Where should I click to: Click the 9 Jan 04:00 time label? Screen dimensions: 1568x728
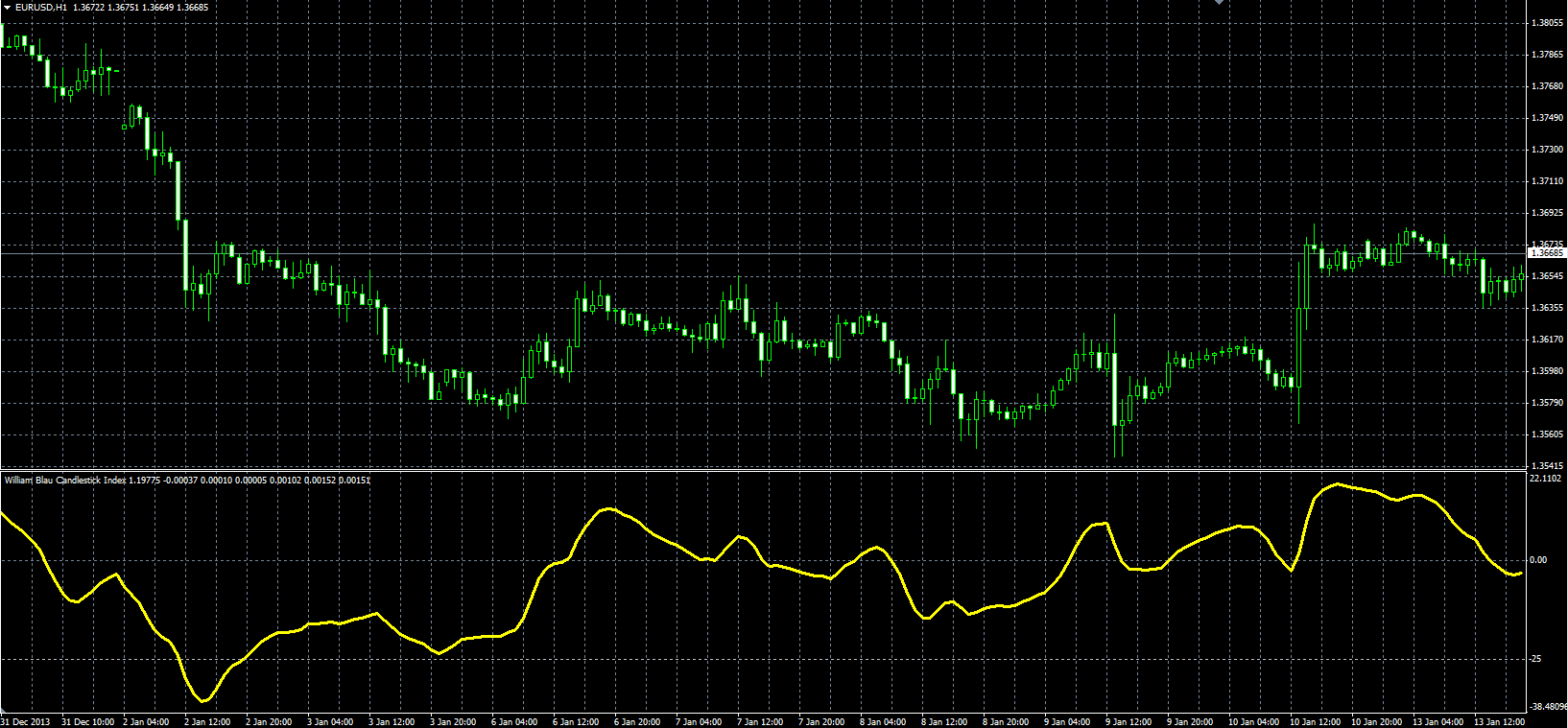1067,722
